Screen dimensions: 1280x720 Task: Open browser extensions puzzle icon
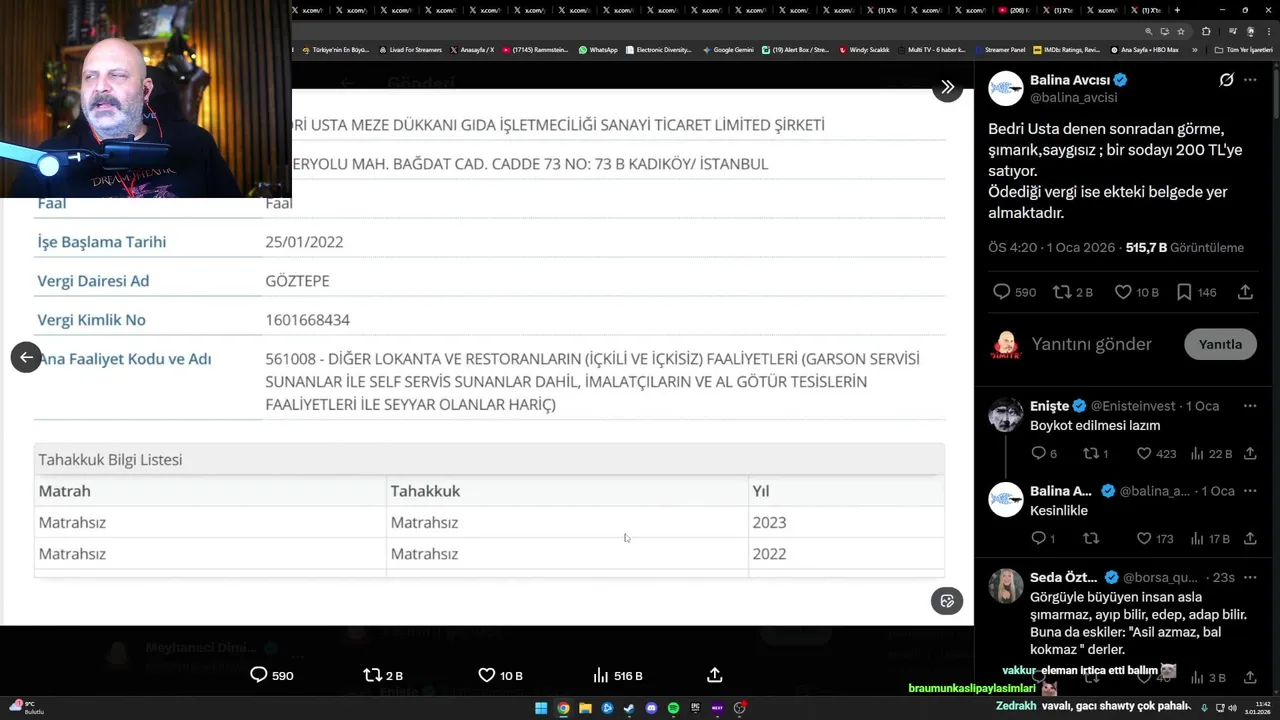tap(1206, 31)
